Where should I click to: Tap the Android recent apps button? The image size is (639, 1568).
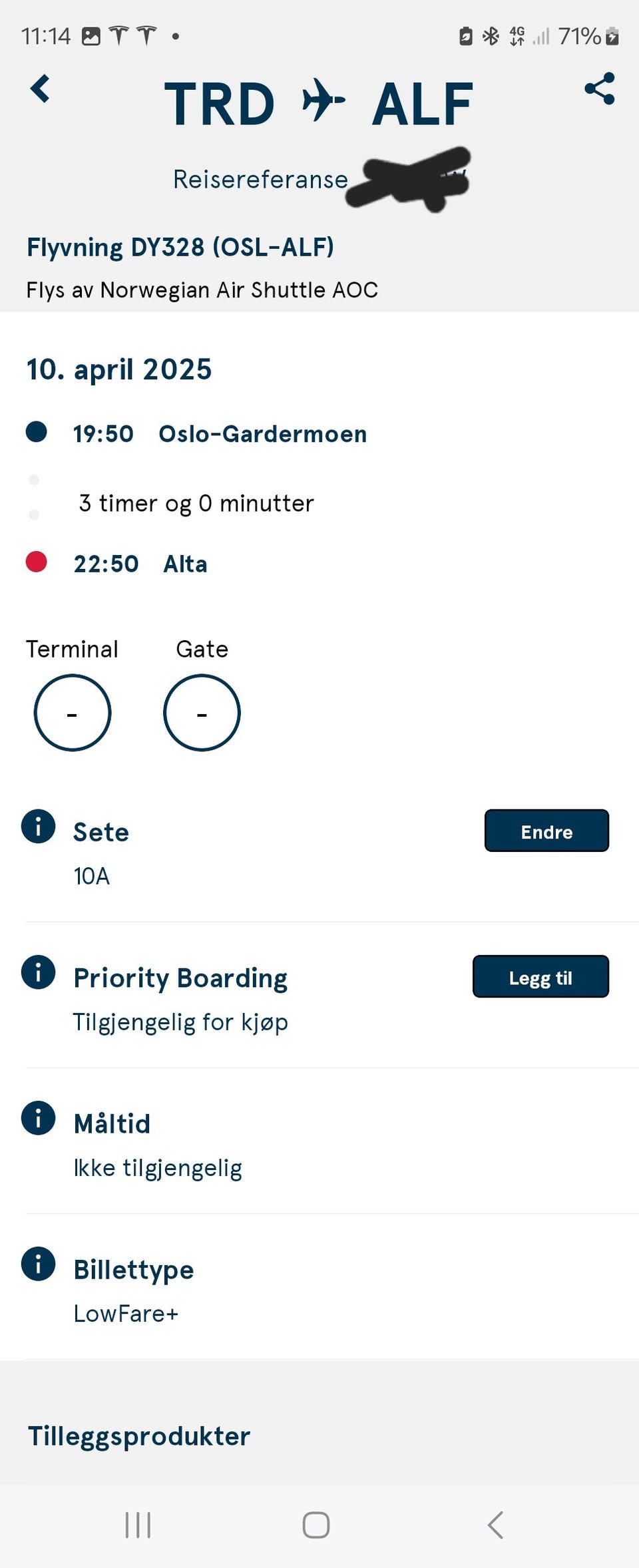coord(138,1525)
